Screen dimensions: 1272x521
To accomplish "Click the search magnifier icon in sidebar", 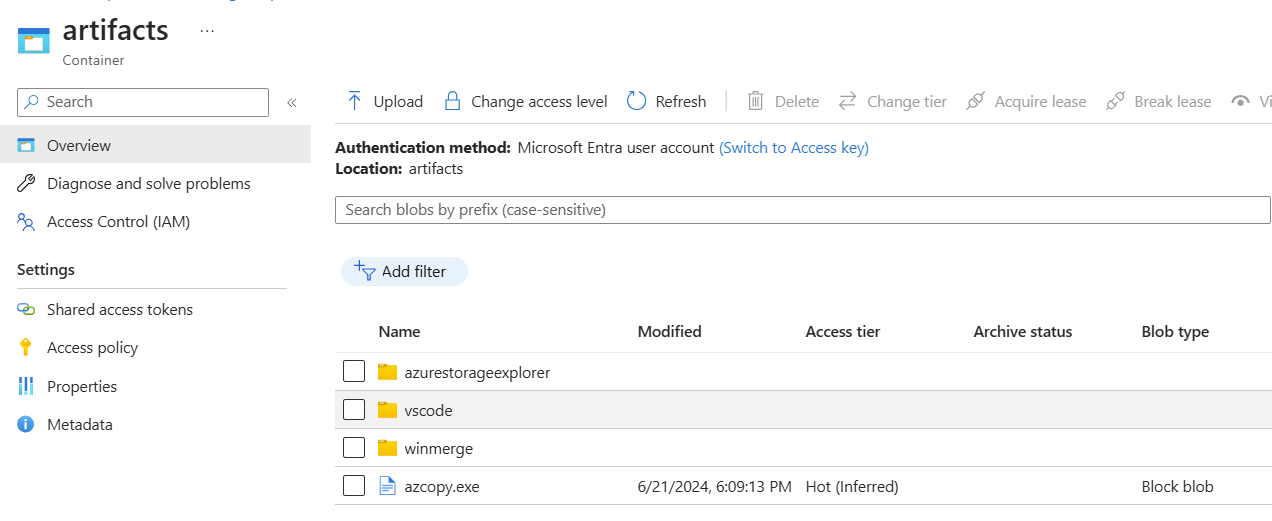I will tap(32, 102).
